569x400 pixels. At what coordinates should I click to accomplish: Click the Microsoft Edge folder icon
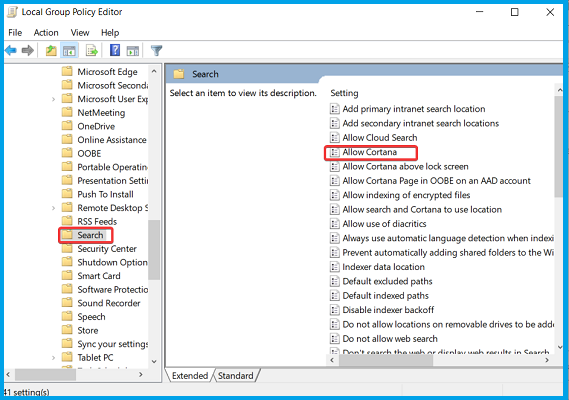coord(67,71)
